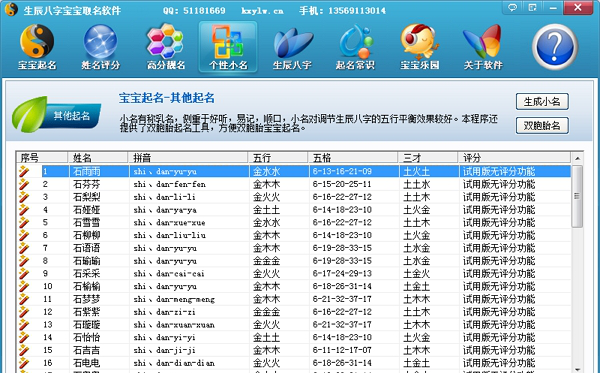Click the green leaf 其他起名 badge
This screenshot has width=600, height=387.
pos(56,114)
